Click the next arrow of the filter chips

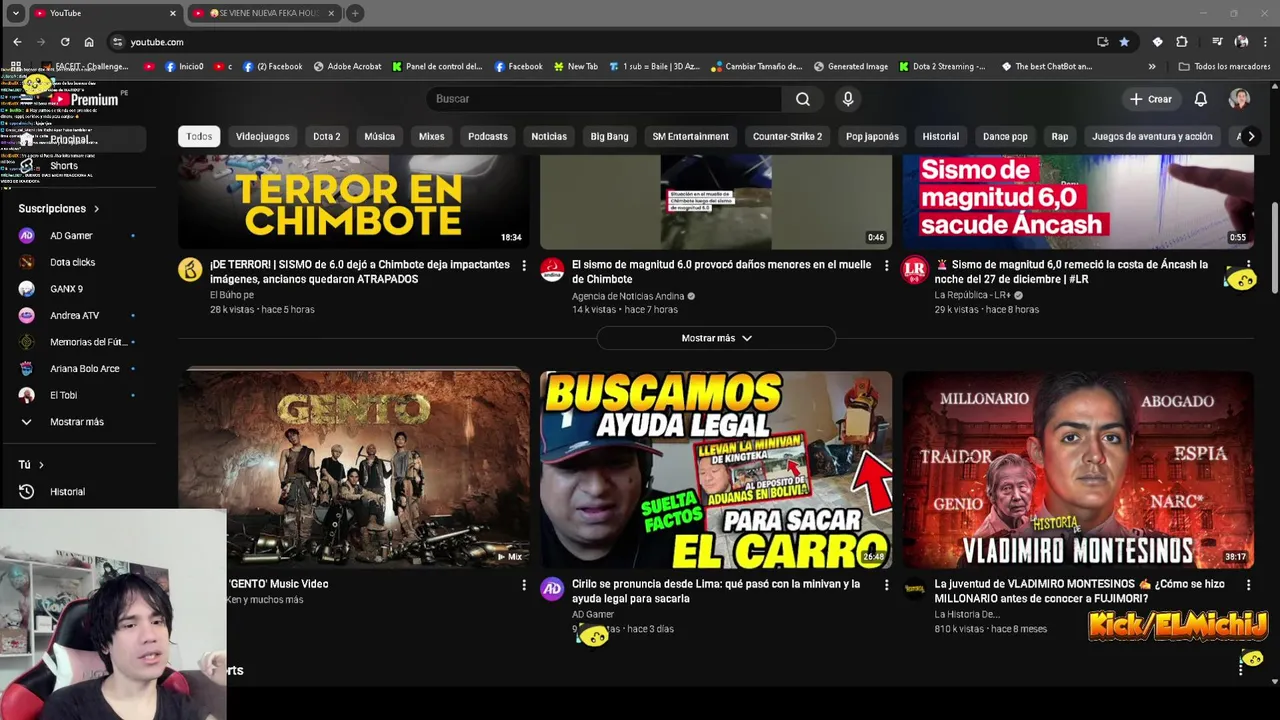coord(1251,136)
